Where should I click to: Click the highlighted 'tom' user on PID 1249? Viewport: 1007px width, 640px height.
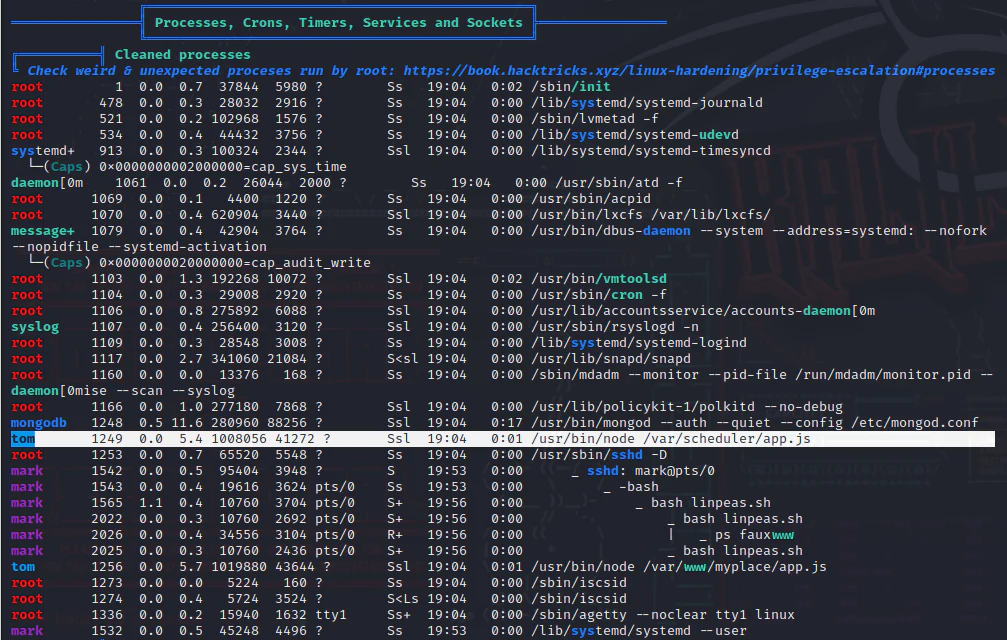point(22,439)
